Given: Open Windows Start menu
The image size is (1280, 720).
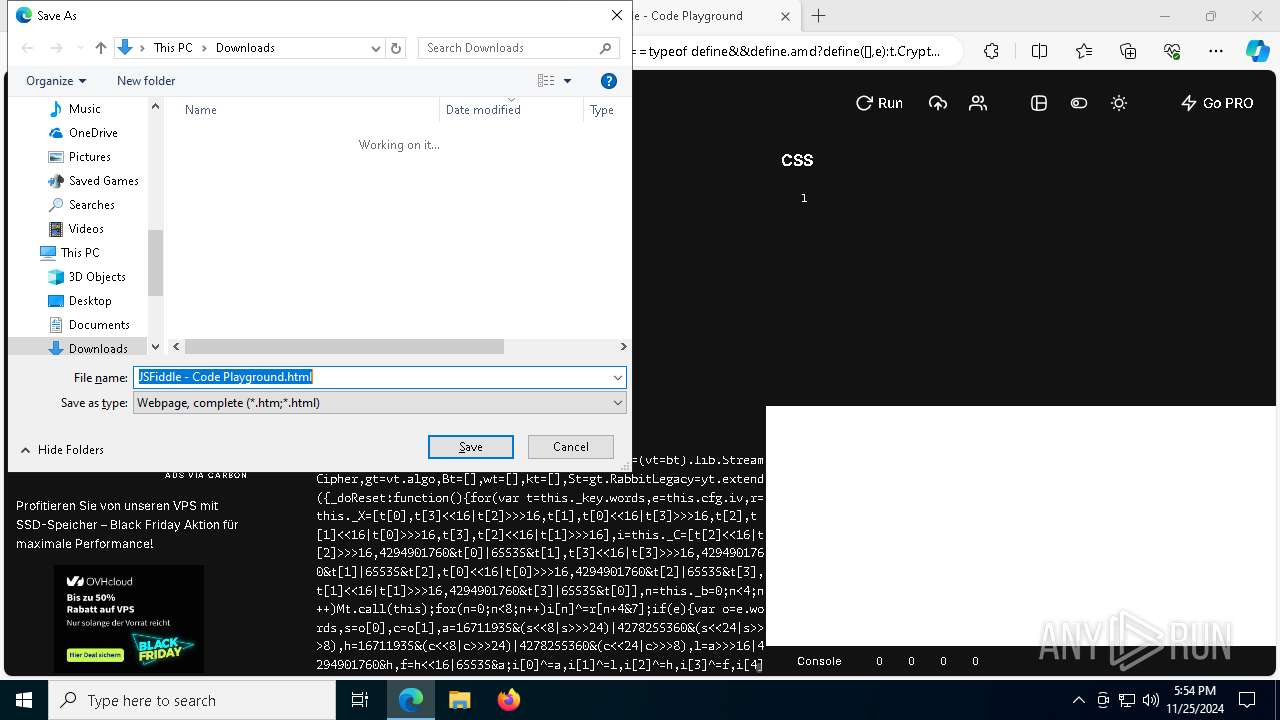Looking at the screenshot, I should (x=24, y=700).
